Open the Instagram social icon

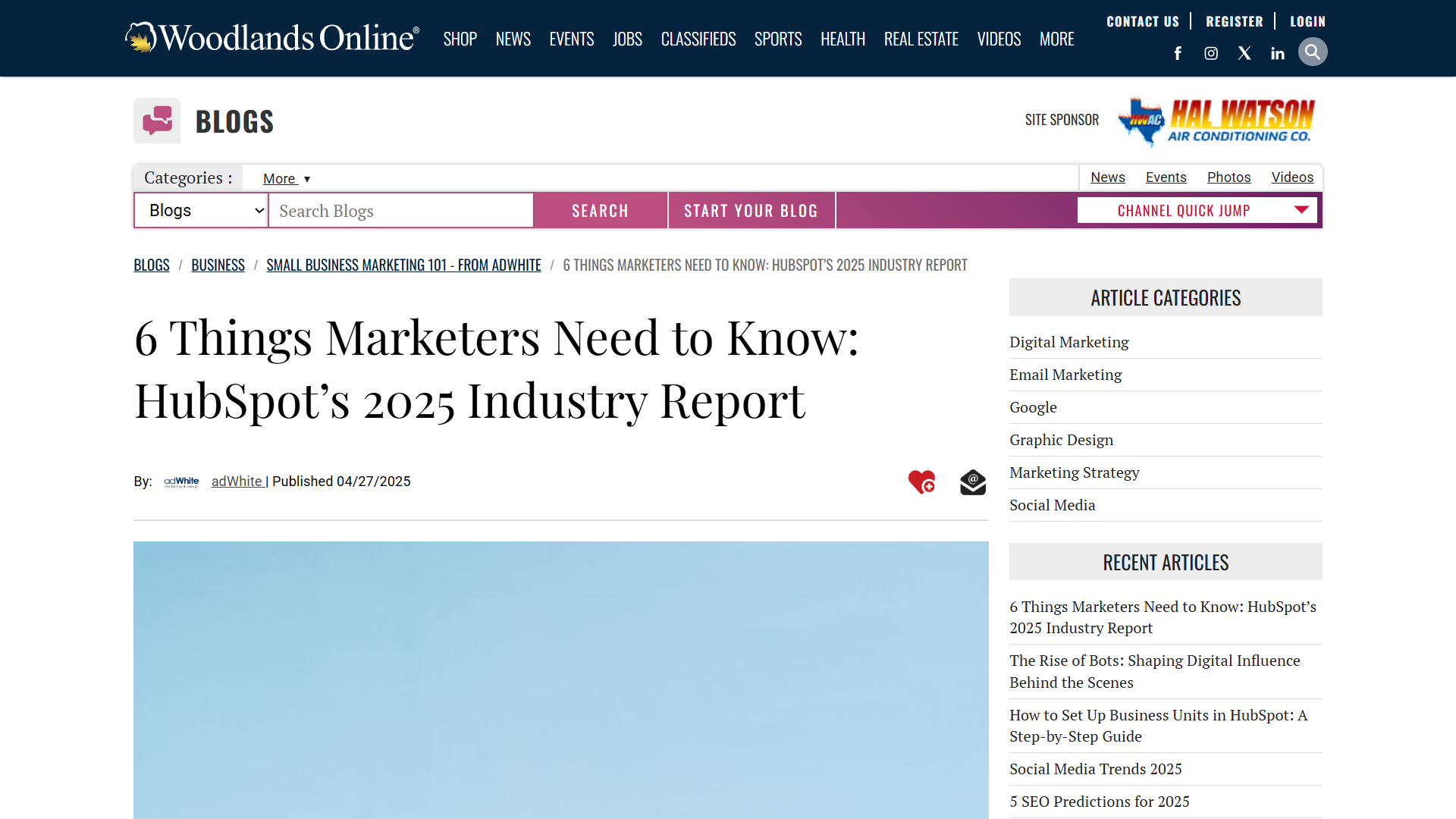pyautogui.click(x=1211, y=53)
